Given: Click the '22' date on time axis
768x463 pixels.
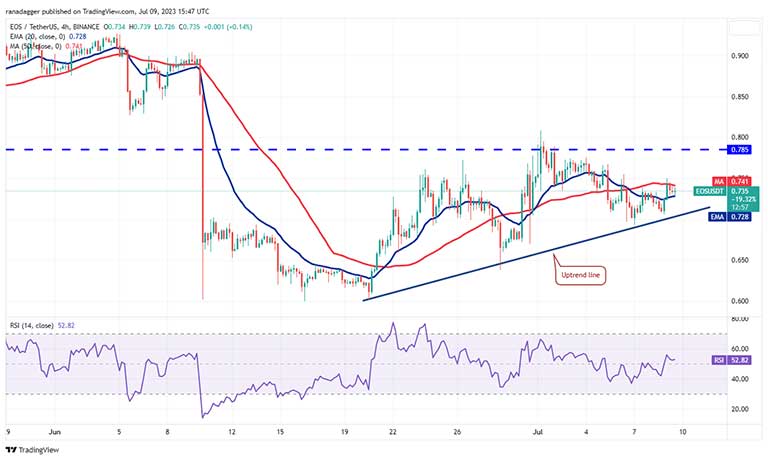Looking at the screenshot, I should 392,432.
